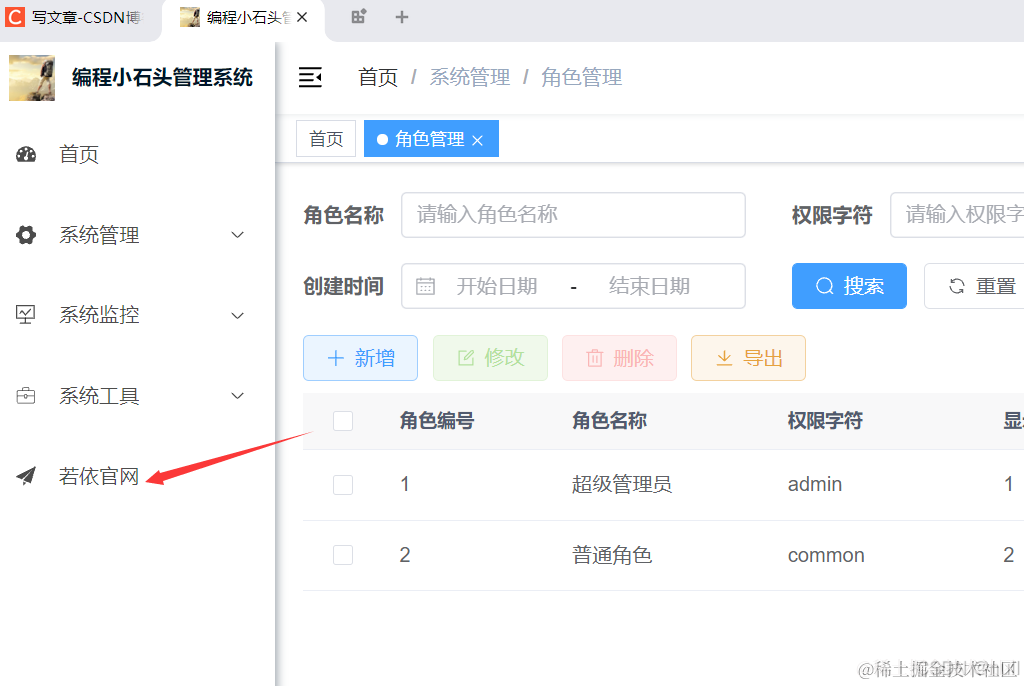
Task: Click the paper plane icon for 若依官网
Action: click(x=26, y=476)
